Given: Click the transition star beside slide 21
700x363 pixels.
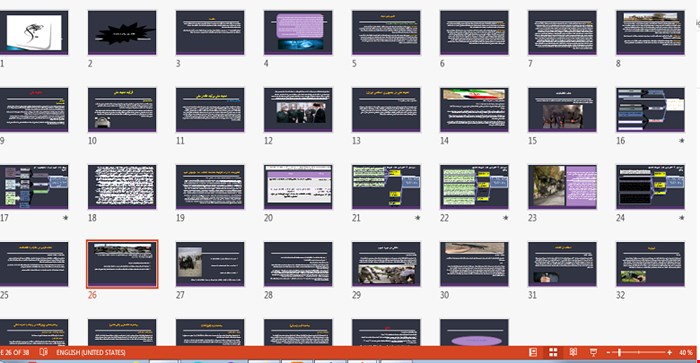Looking at the screenshot, I should click(x=417, y=218).
